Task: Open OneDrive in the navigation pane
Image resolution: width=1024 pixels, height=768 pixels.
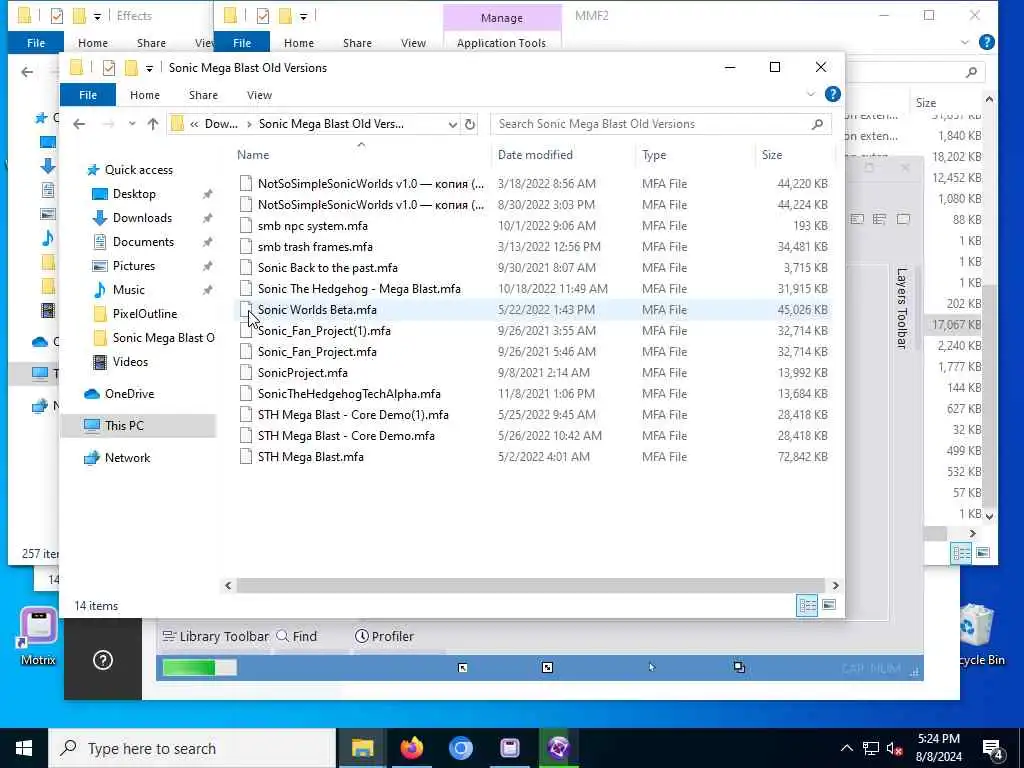Action: click(x=129, y=394)
